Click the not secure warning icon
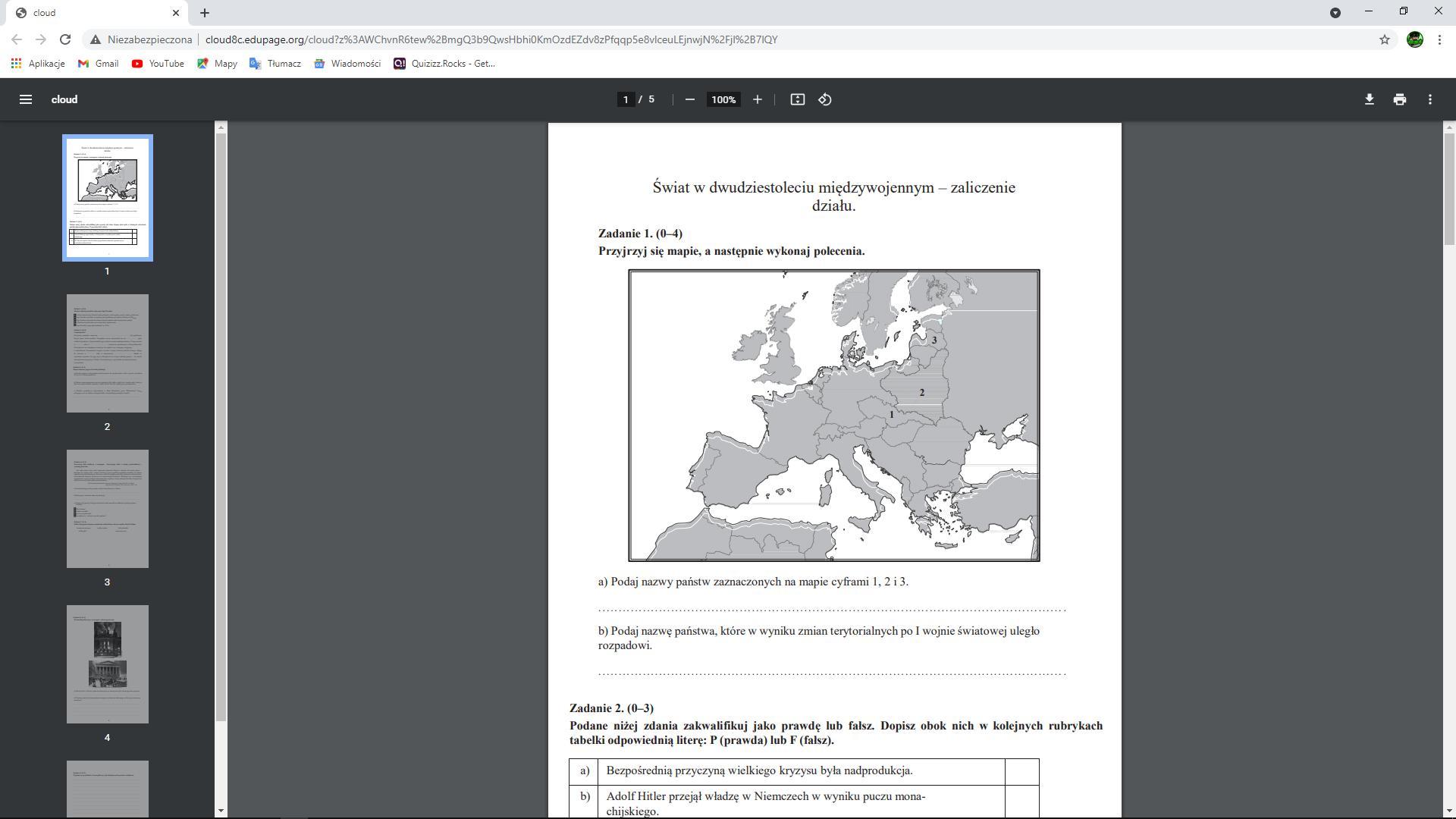 click(x=96, y=39)
